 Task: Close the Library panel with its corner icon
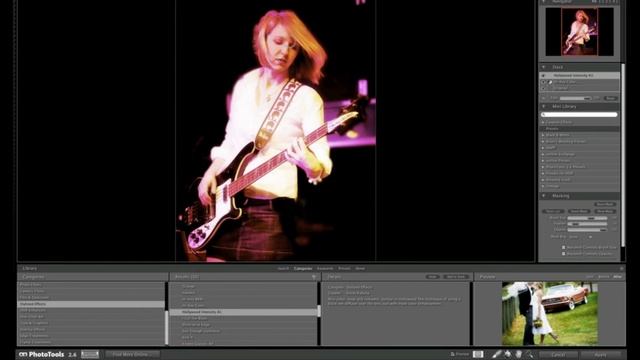[x=621, y=268]
